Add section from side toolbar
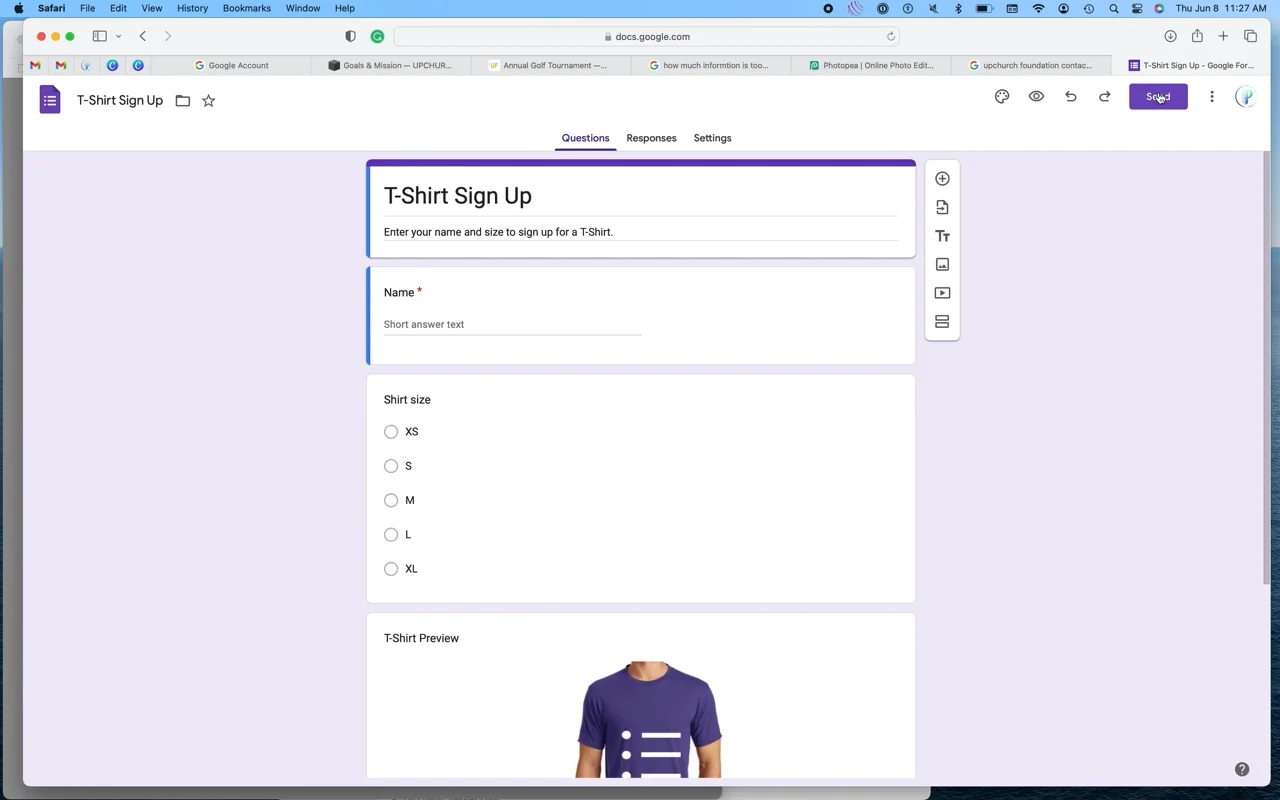This screenshot has width=1280, height=800. coord(942,322)
